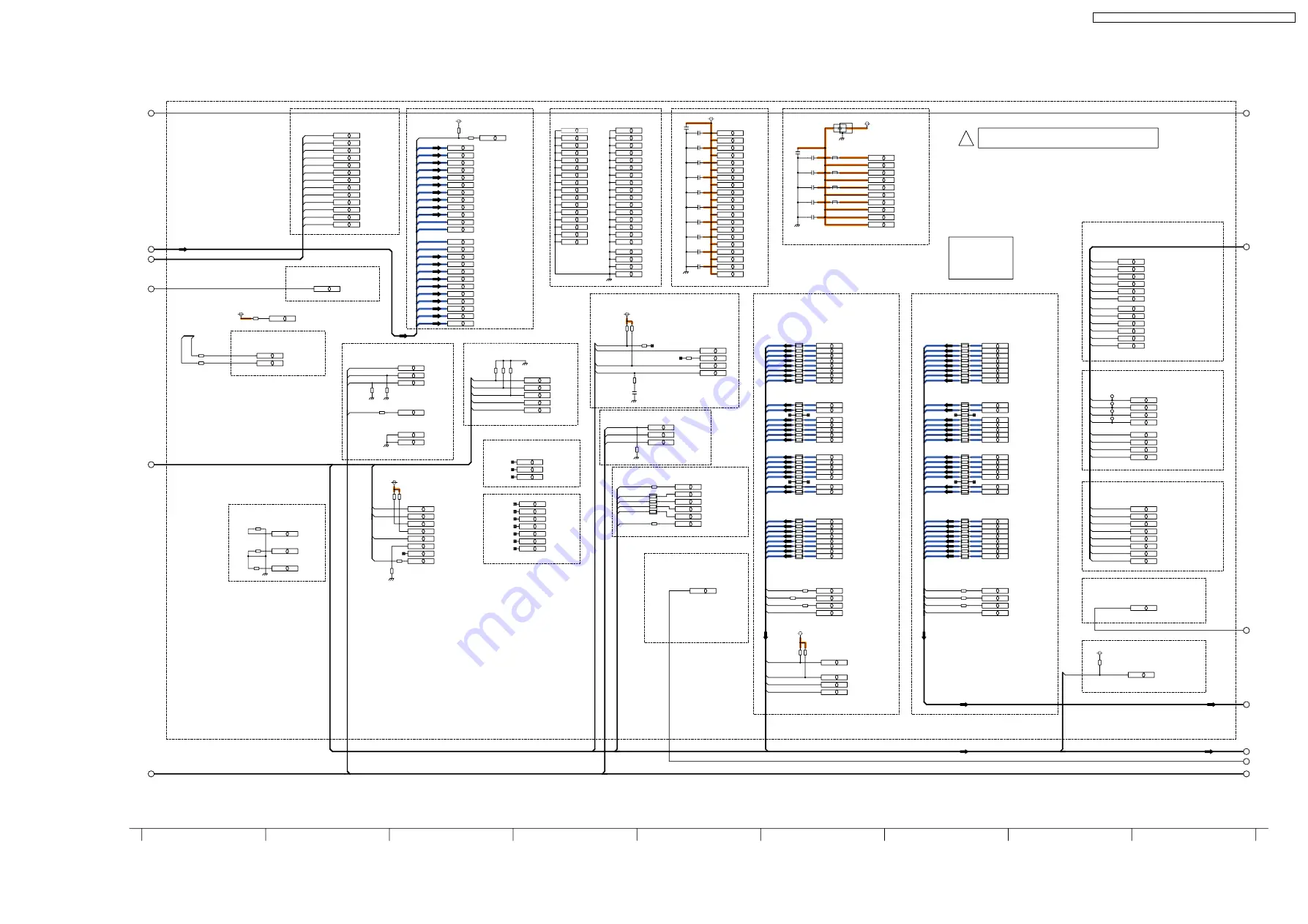The width and height of the screenshot is (1308, 924).
Task: Click the long empty box beside the triangle
Action: [x=1068, y=138]
